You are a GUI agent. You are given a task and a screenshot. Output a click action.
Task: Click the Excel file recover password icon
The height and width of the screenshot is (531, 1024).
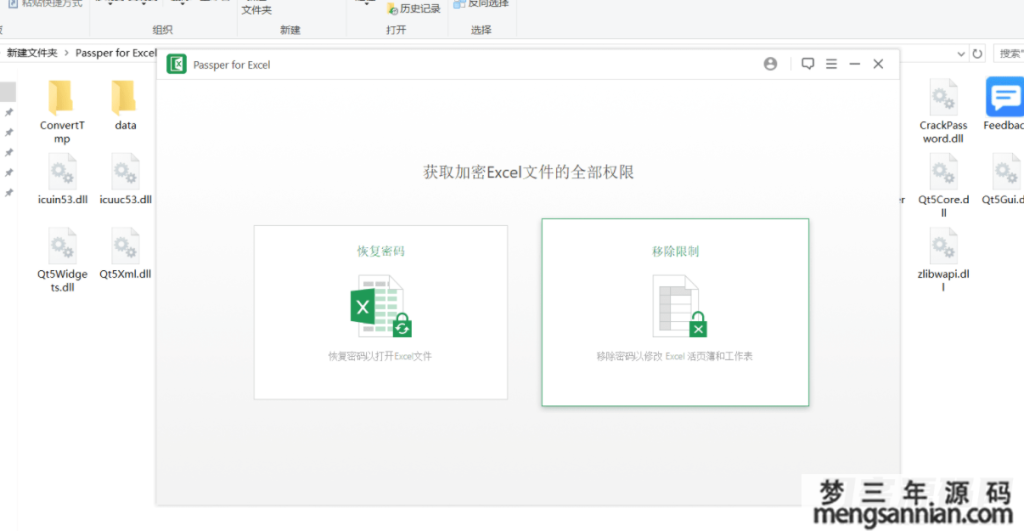pyautogui.click(x=381, y=306)
